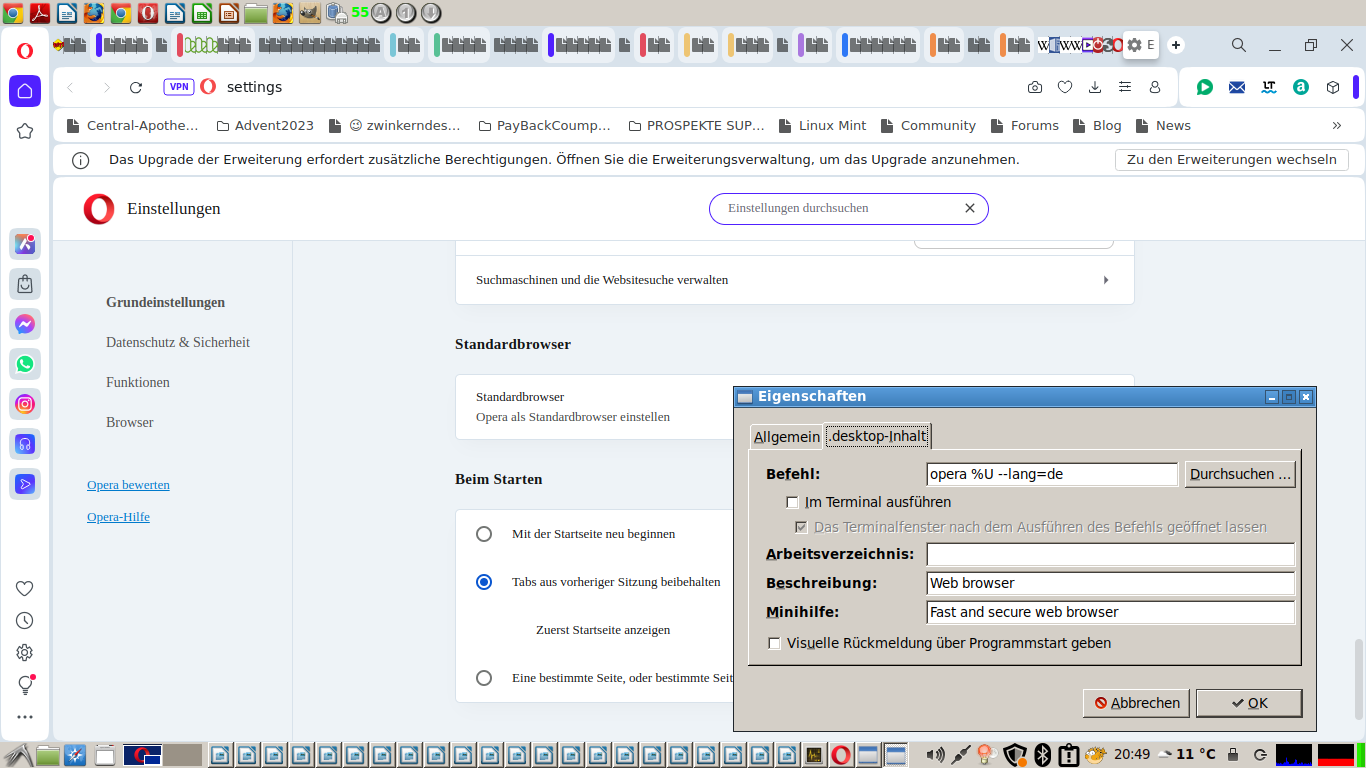Click the LanguageTool LT extension icon
This screenshot has width=1366, height=768.
[1269, 87]
